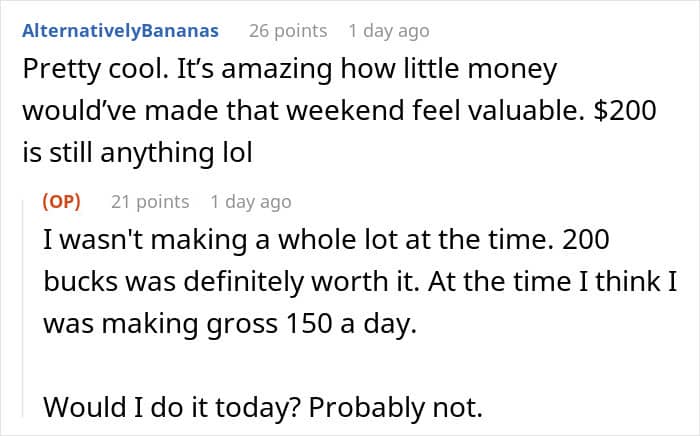Click the orange (OP) author label
Viewport: 700px width, 436px height.
(x=62, y=202)
